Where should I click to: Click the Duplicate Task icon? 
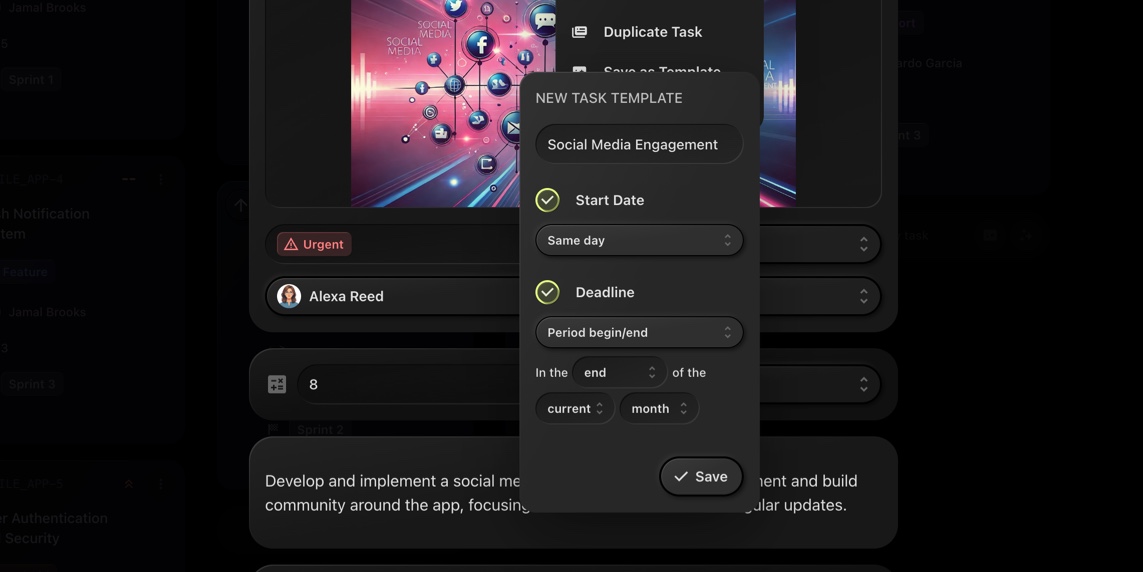(579, 32)
